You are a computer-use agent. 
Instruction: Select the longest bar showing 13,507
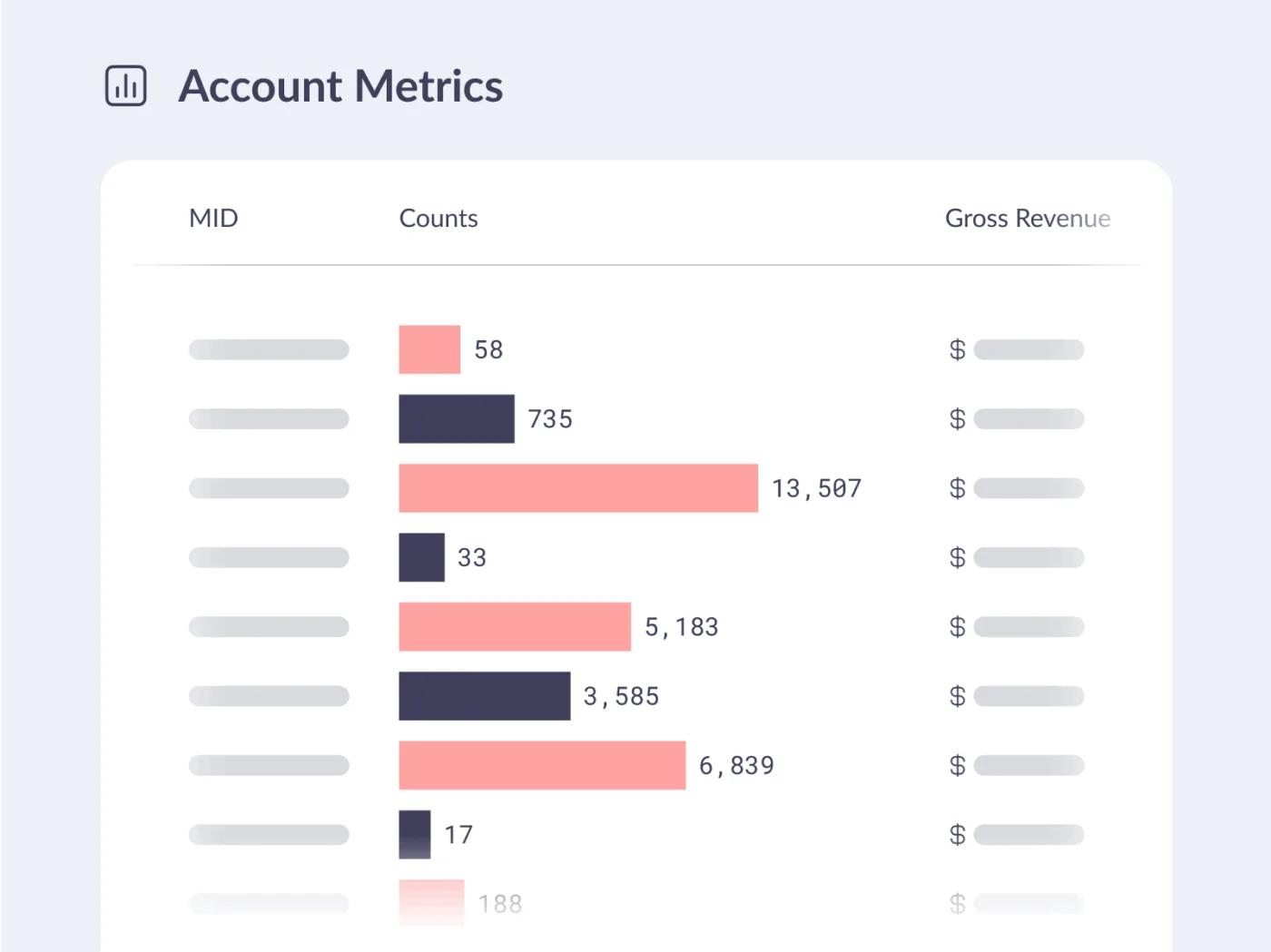pos(578,488)
